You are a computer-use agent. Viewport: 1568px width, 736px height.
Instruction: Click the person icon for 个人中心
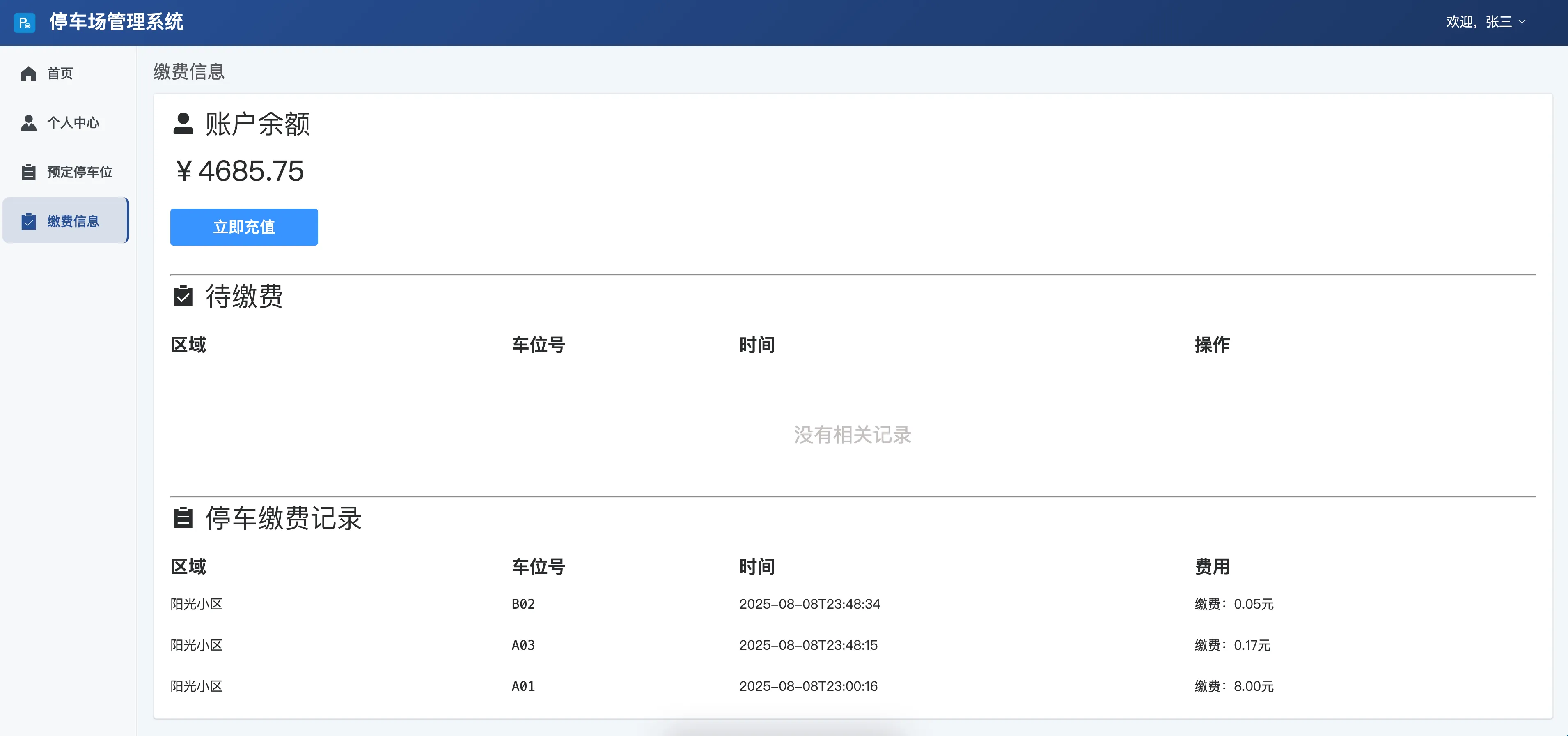click(29, 123)
